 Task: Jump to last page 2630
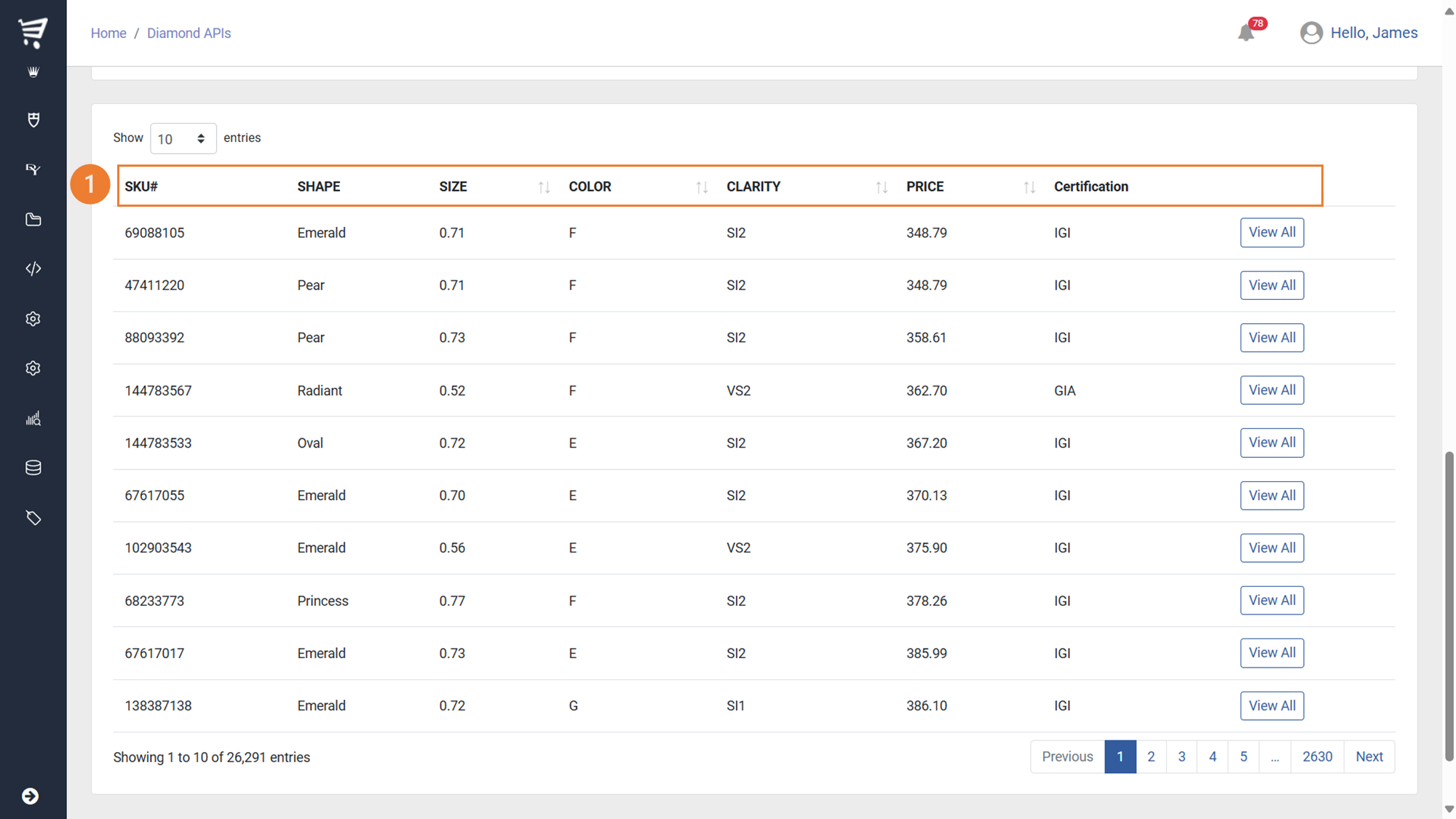coord(1317,756)
